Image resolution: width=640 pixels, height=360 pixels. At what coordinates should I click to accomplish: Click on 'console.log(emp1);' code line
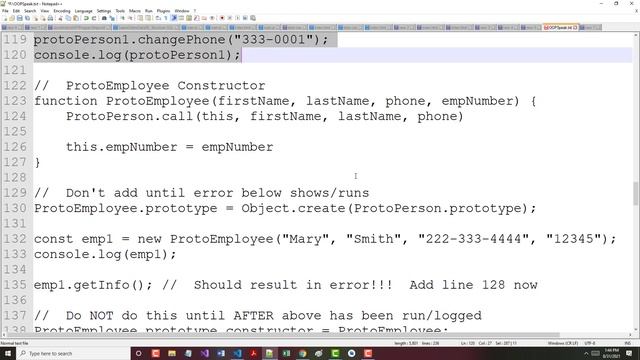tap(105, 254)
